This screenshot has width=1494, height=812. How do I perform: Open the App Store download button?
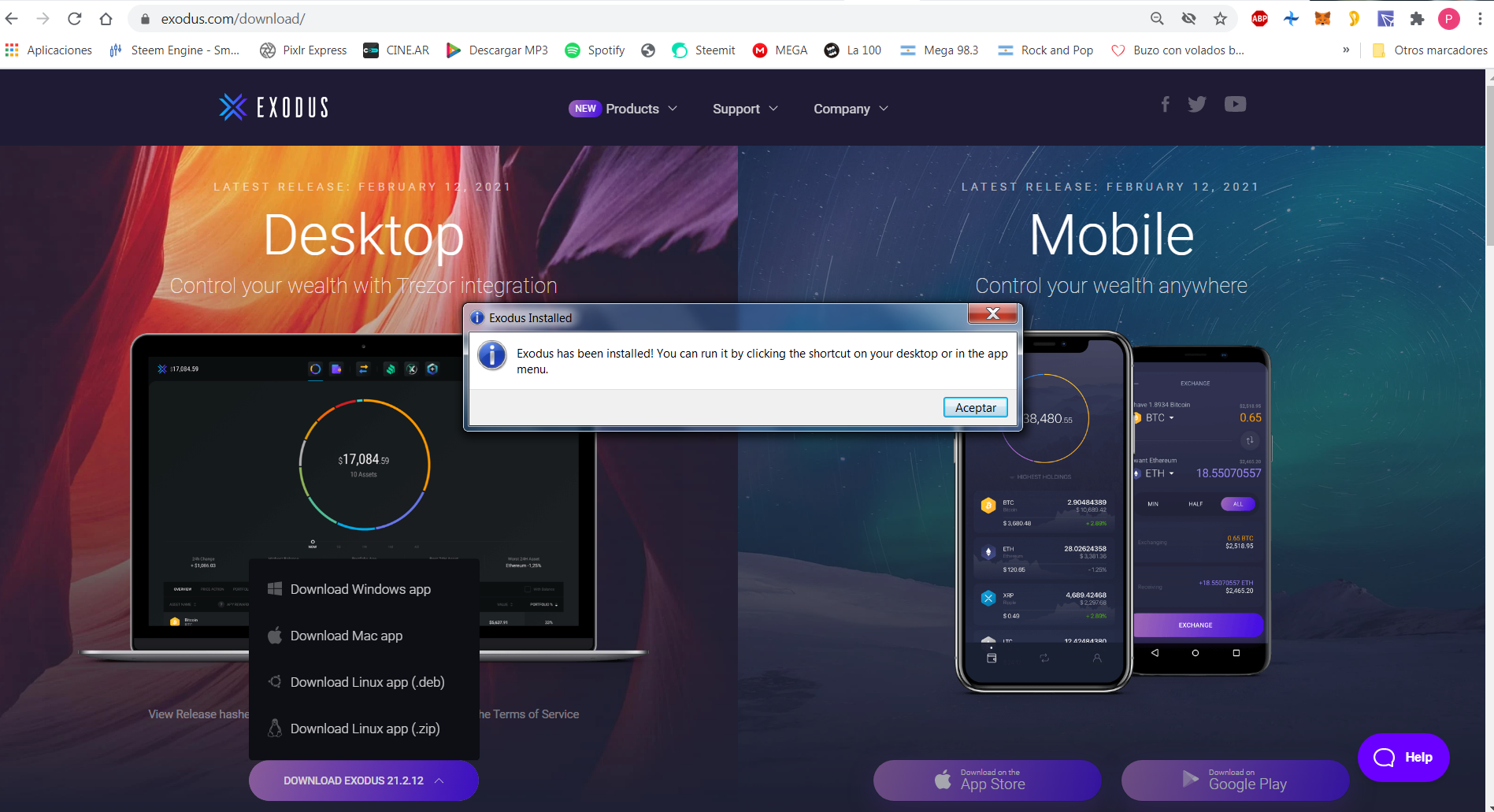click(x=987, y=780)
